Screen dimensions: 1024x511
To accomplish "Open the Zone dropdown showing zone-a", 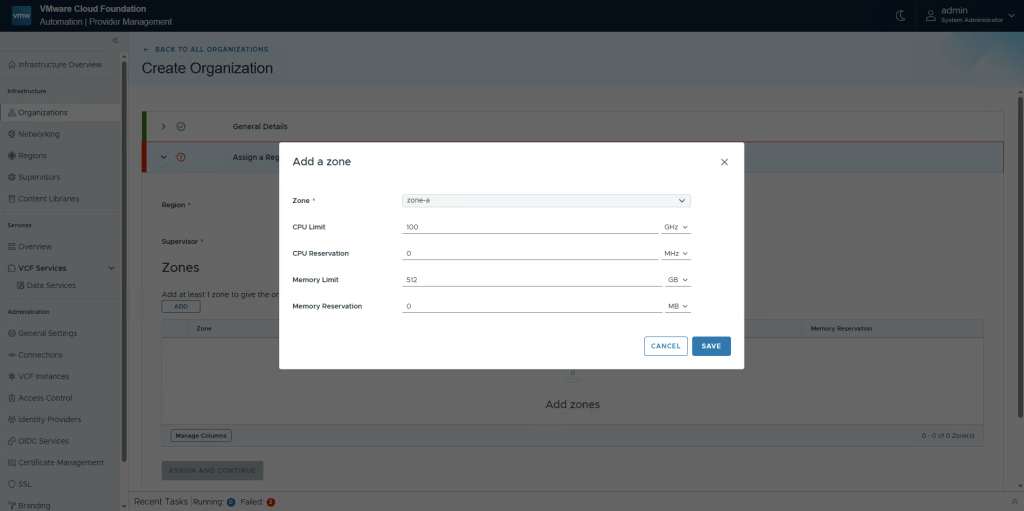I will click(x=546, y=200).
